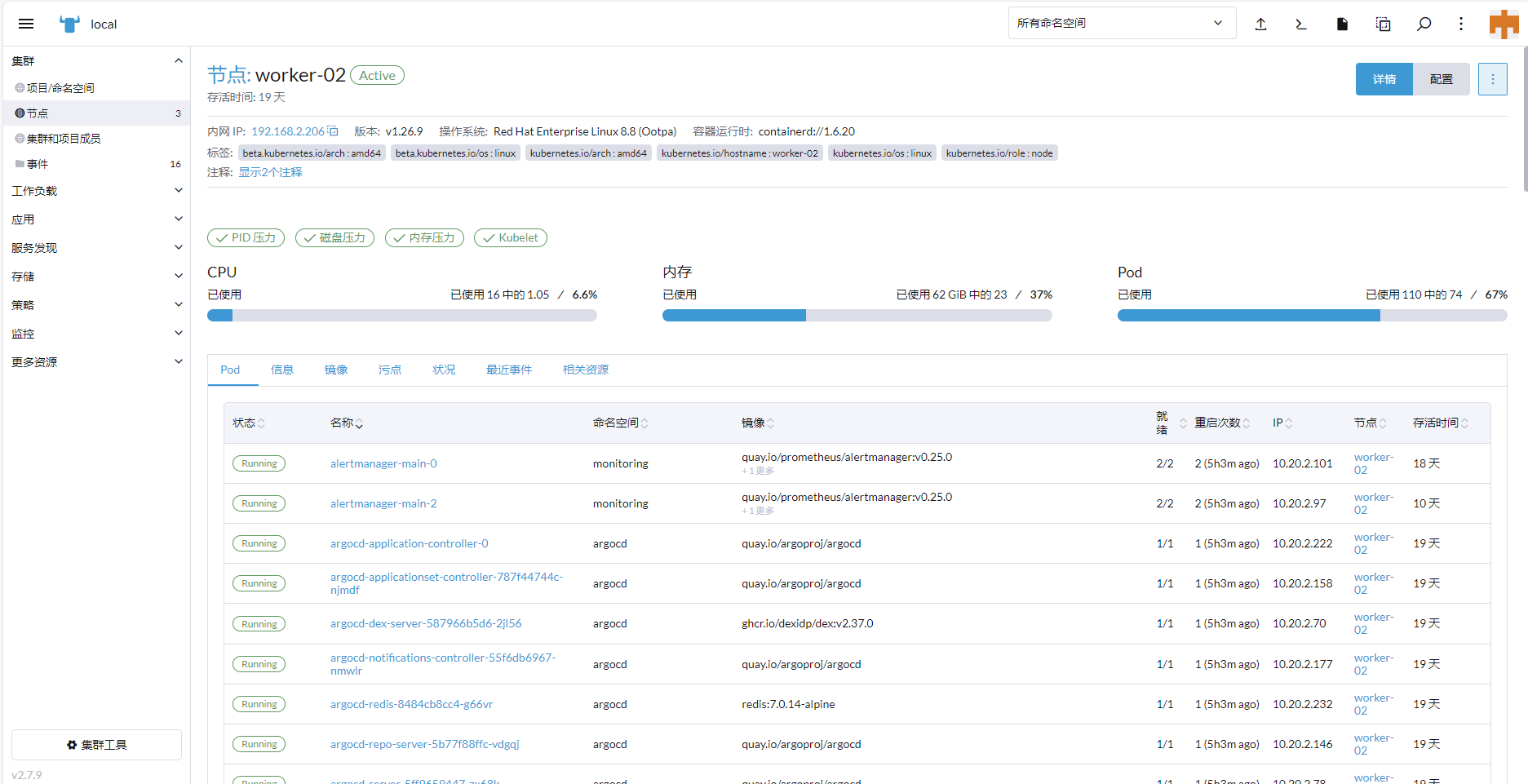Expand the 更多资源 sidebar section

pos(179,361)
